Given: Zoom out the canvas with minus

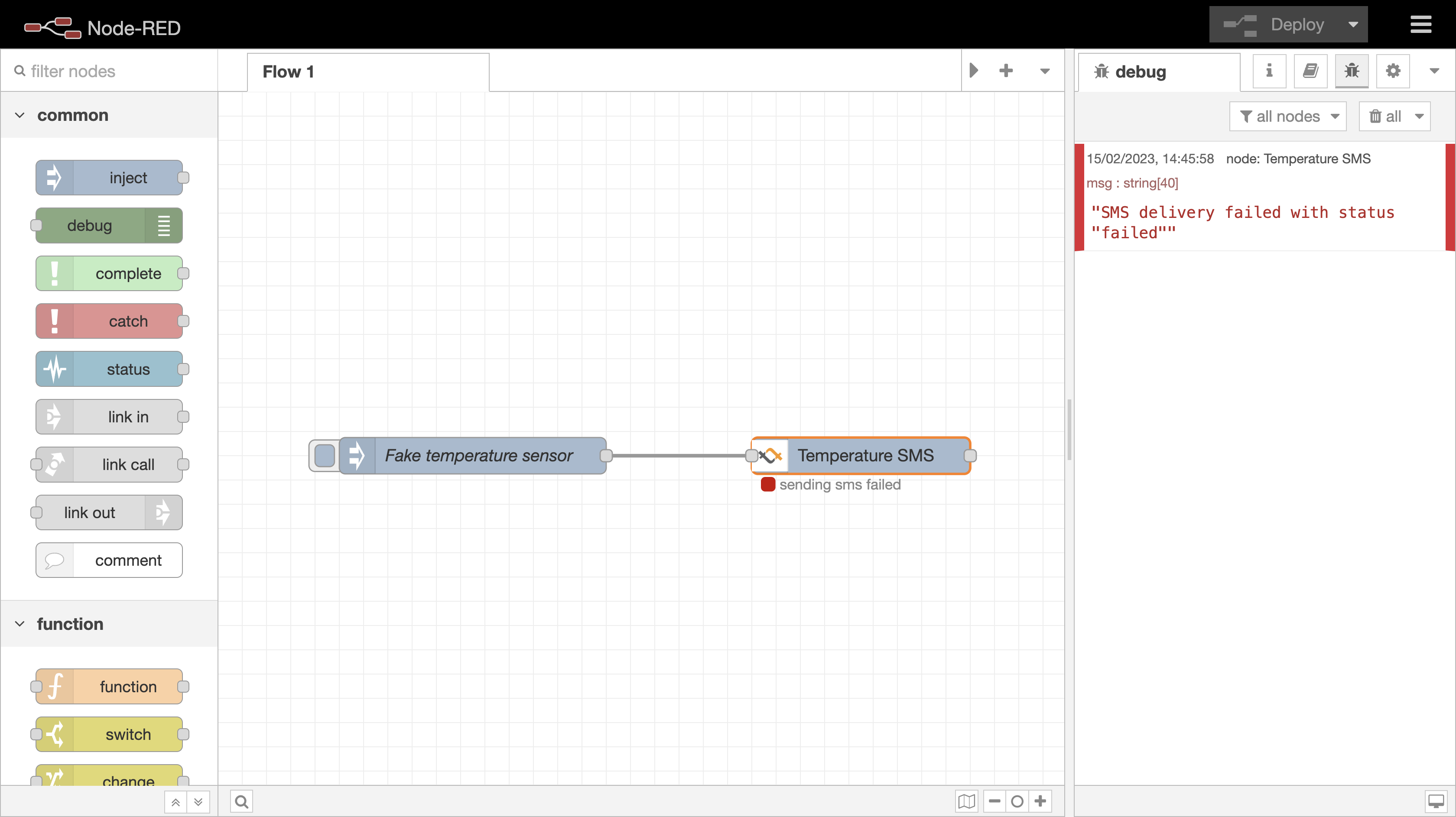Looking at the screenshot, I should pyautogui.click(x=995, y=801).
